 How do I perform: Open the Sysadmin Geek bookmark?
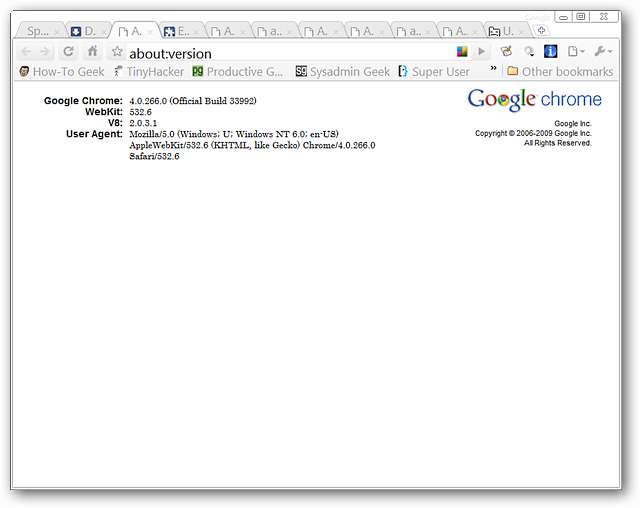[342, 72]
